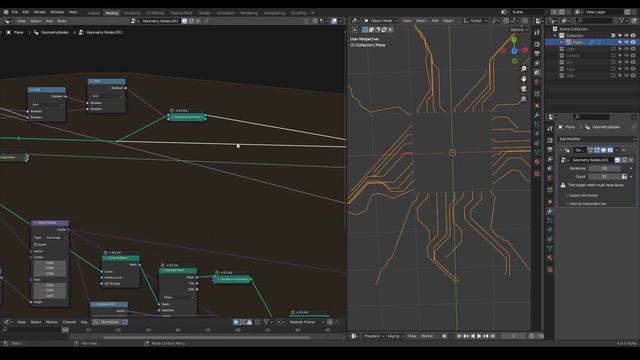Open 3D viewport Object Mode dropdown
This screenshot has height=360, width=640.
click(x=380, y=21)
